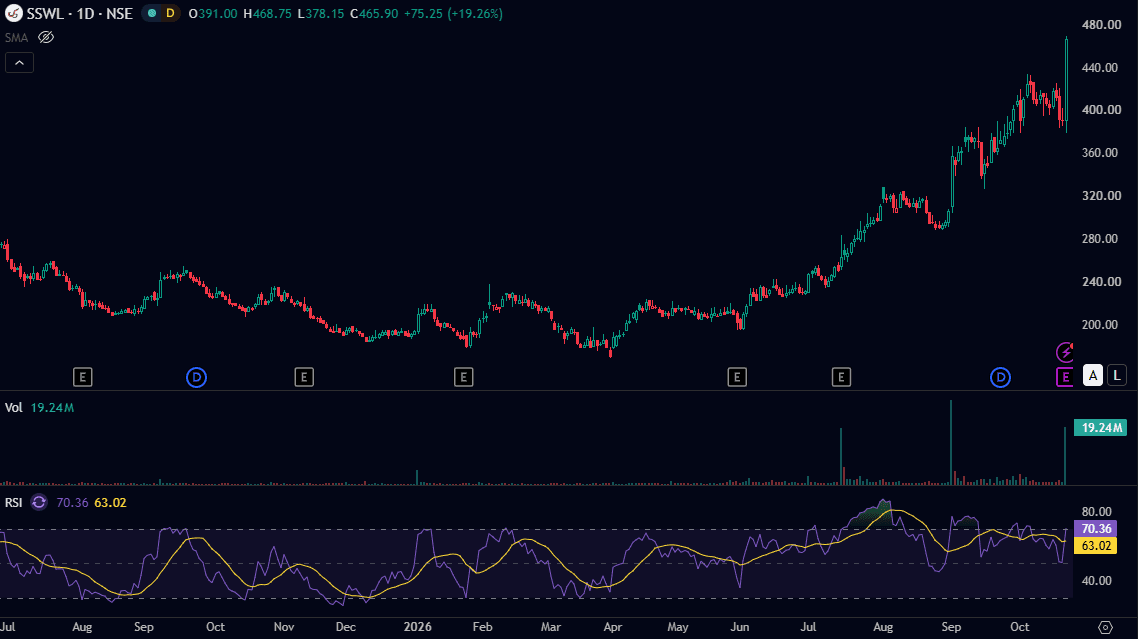Open the earnings E marker before Feb 2026
Image resolution: width=1138 pixels, height=639 pixels.
tap(464, 377)
